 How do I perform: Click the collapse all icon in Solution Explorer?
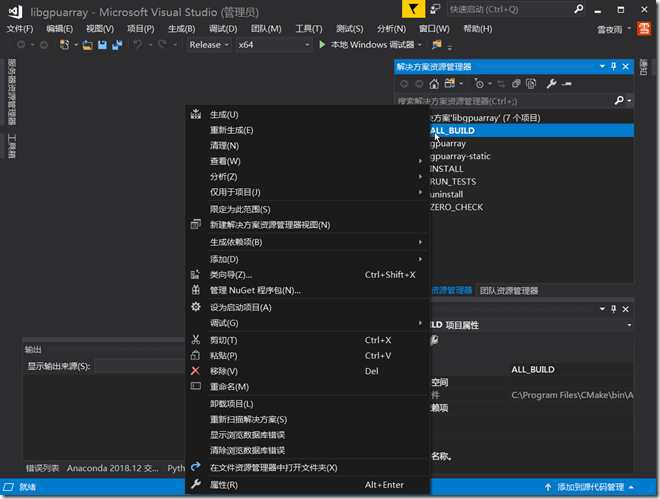(516, 84)
